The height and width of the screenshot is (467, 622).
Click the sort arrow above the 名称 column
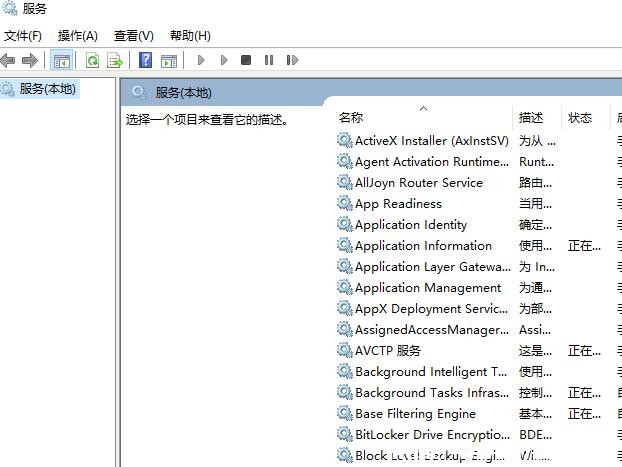coord(424,108)
